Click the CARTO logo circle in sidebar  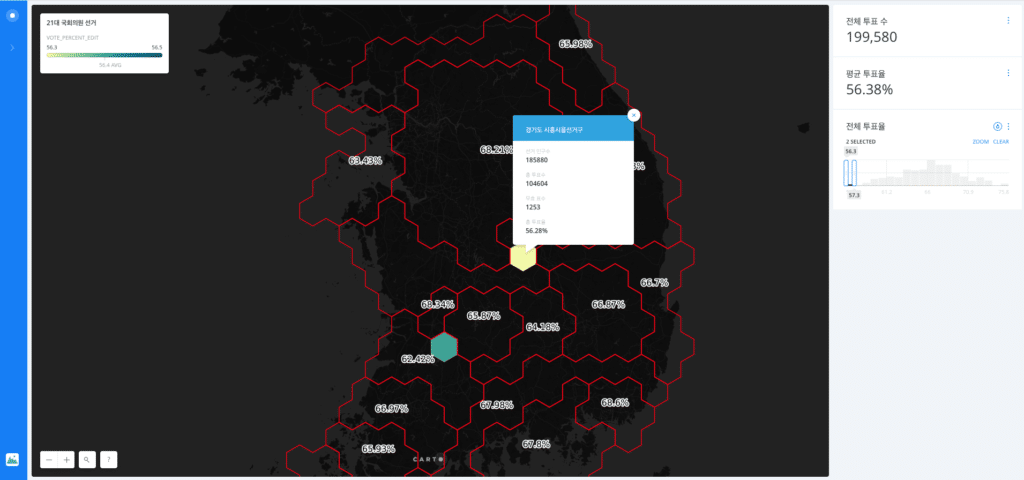pos(12,15)
